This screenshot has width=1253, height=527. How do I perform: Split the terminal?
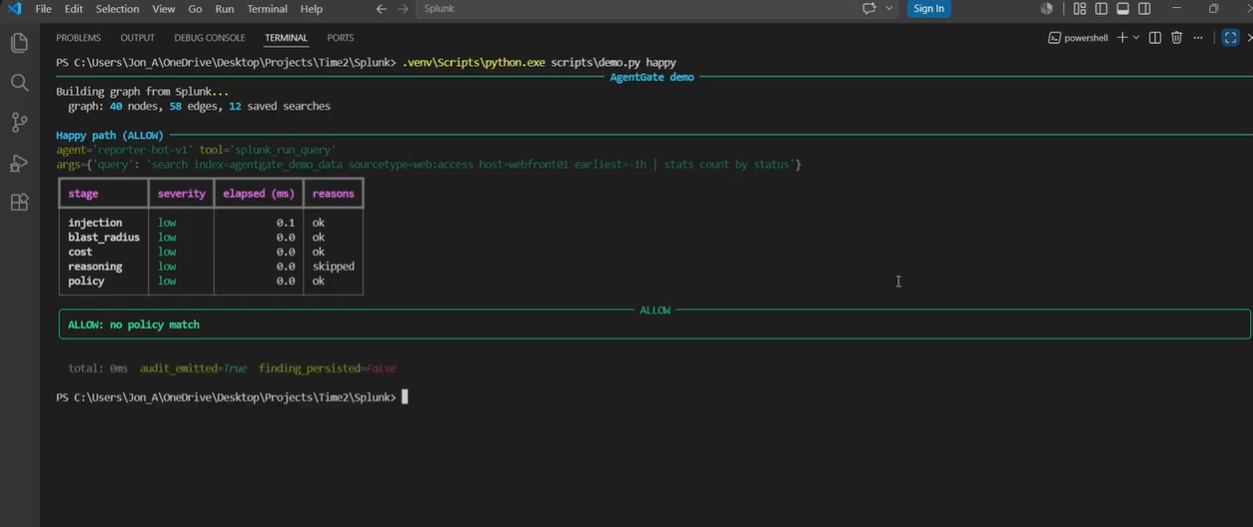point(1155,38)
